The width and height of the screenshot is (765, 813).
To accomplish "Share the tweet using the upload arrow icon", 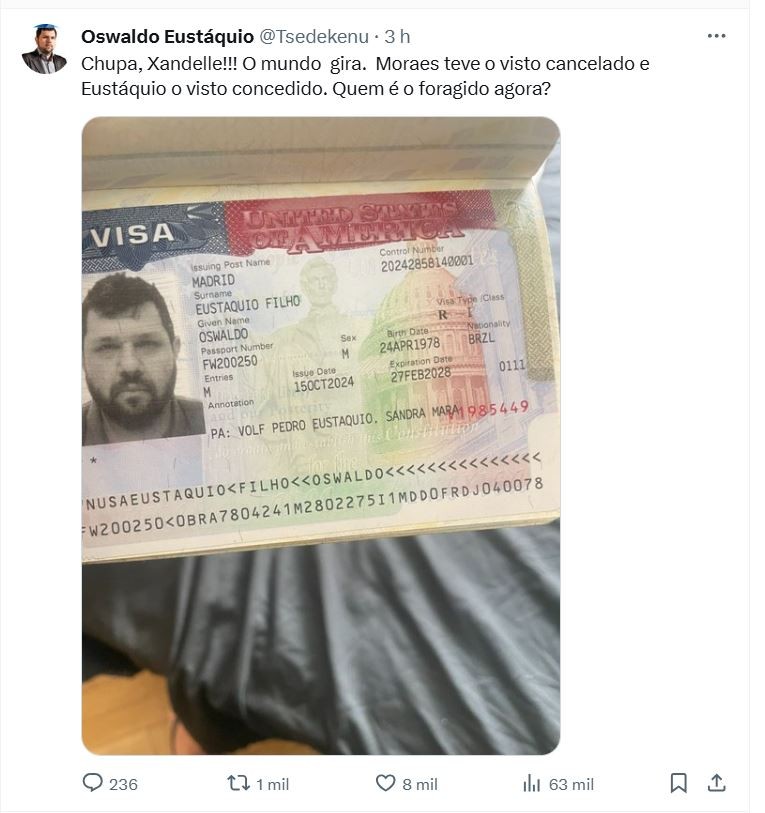I will pyautogui.click(x=716, y=782).
